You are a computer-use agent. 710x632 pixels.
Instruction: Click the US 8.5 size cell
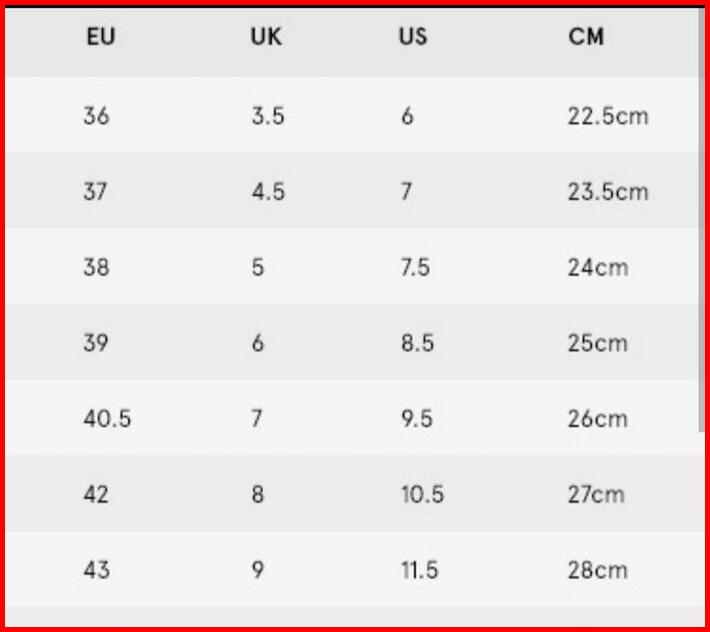(416, 343)
